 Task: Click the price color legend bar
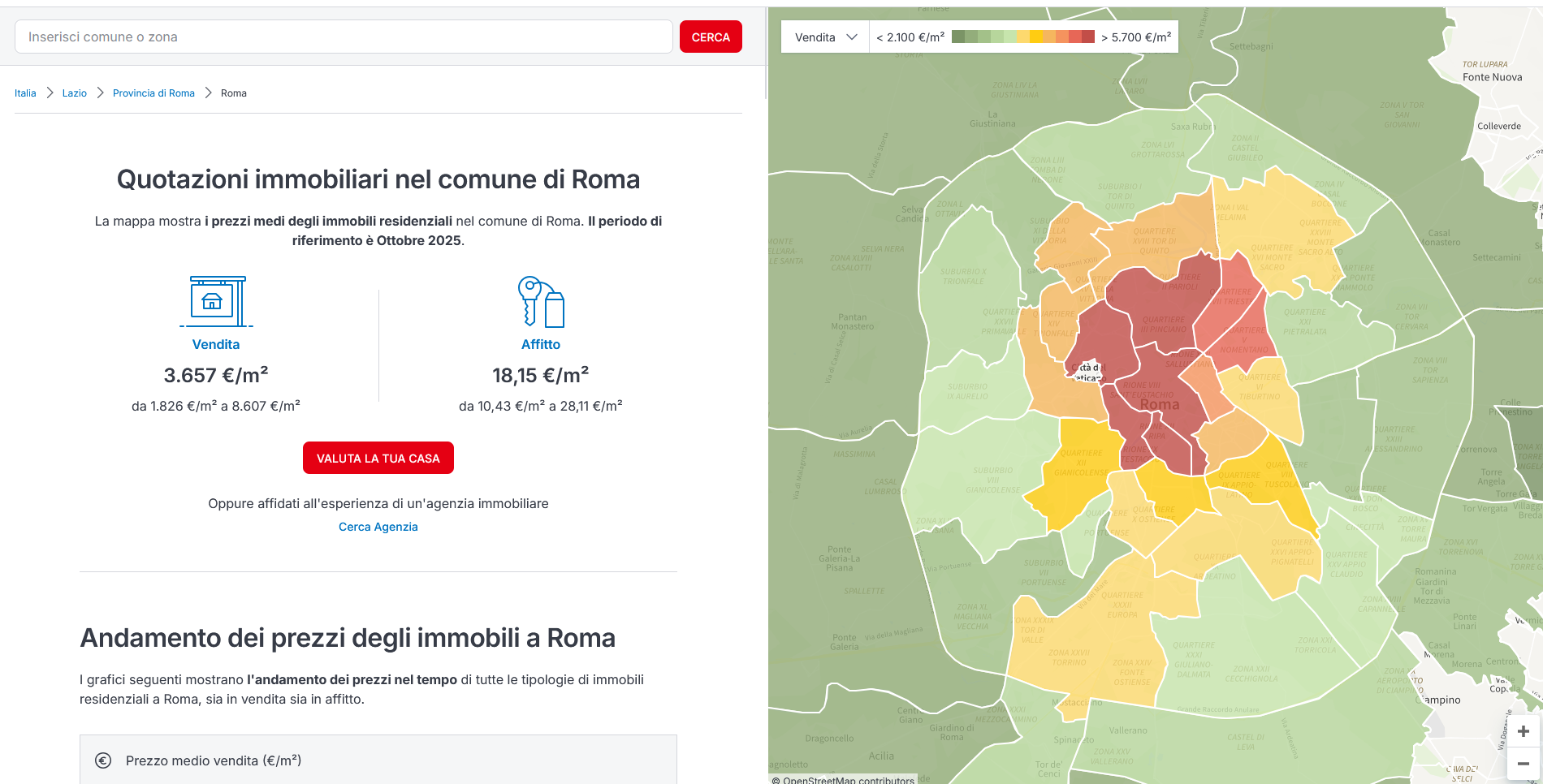click(x=1022, y=37)
